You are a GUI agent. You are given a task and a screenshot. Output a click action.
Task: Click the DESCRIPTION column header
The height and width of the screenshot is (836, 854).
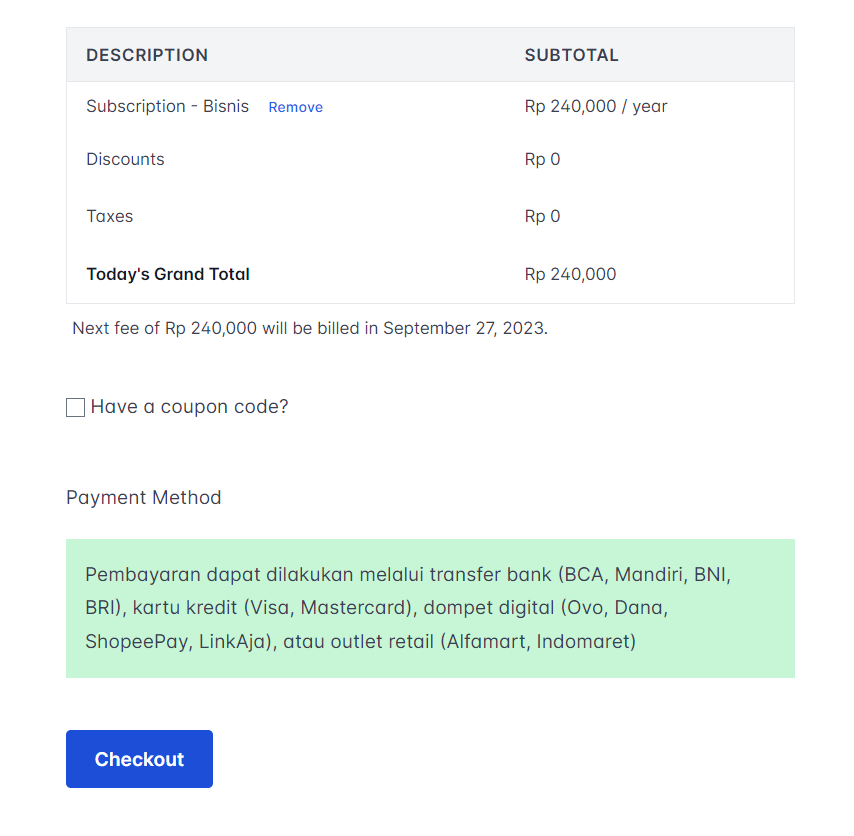(147, 55)
